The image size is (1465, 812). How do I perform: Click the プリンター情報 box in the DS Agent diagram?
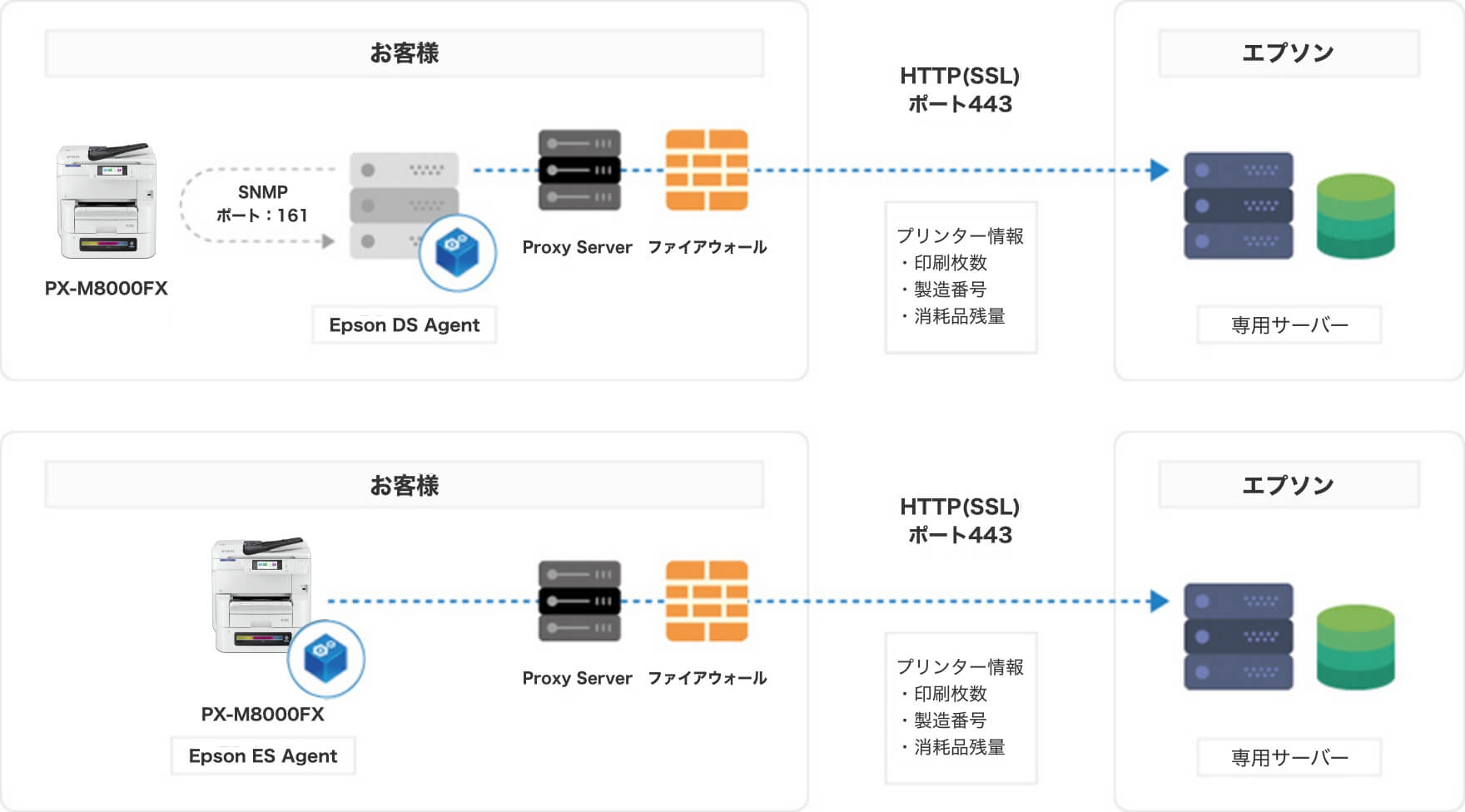coord(961,277)
